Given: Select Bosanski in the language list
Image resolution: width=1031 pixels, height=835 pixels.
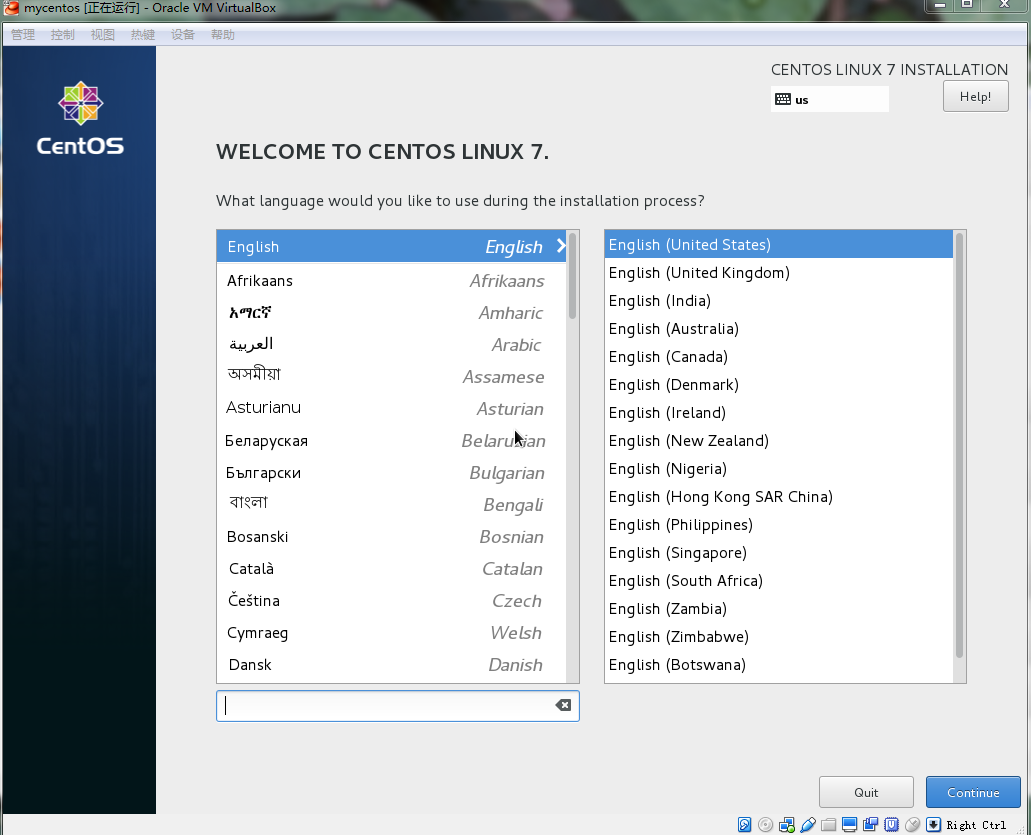Looking at the screenshot, I should point(391,537).
